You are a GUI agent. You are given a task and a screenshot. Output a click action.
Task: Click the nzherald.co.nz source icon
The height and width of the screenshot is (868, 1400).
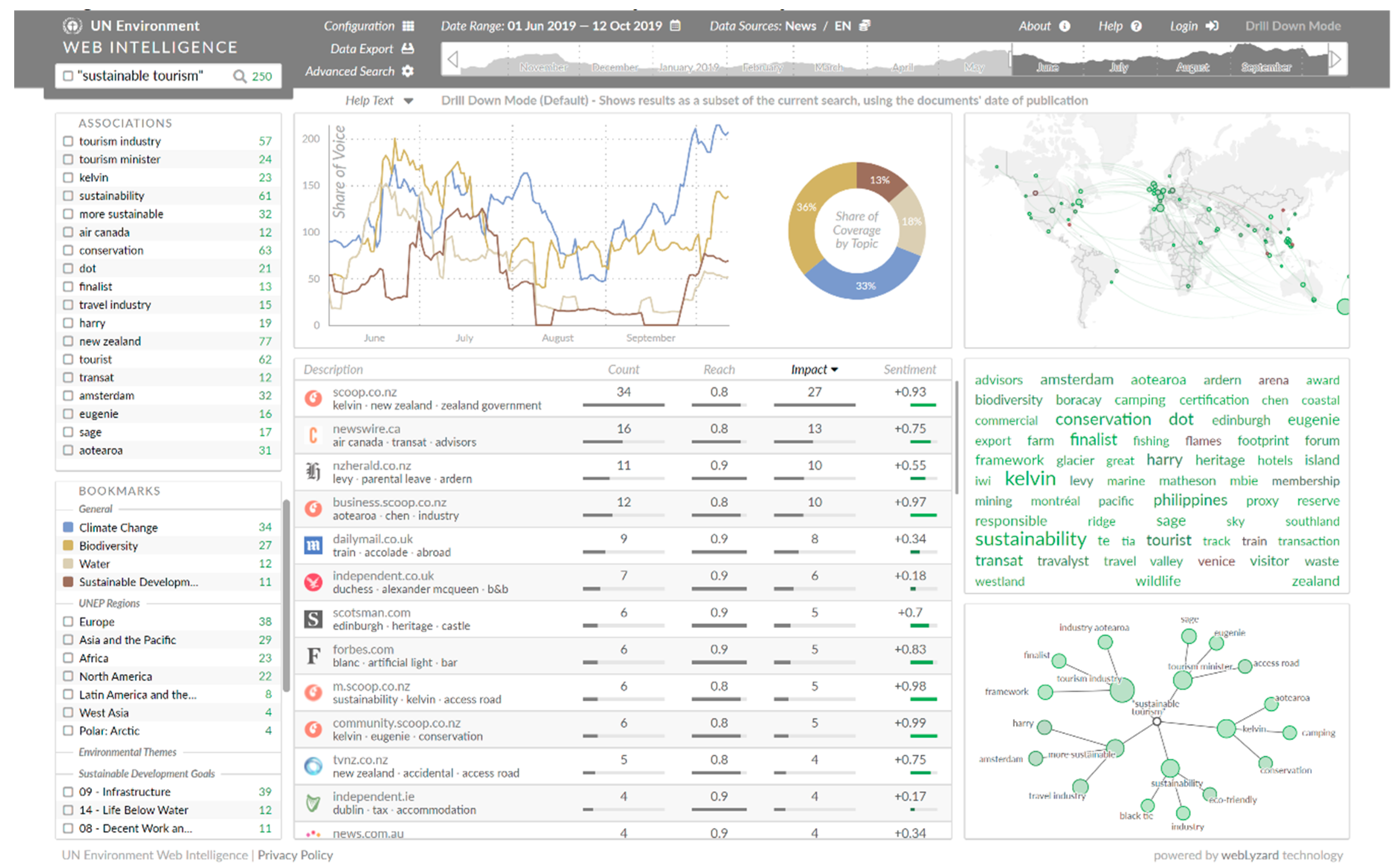click(313, 471)
